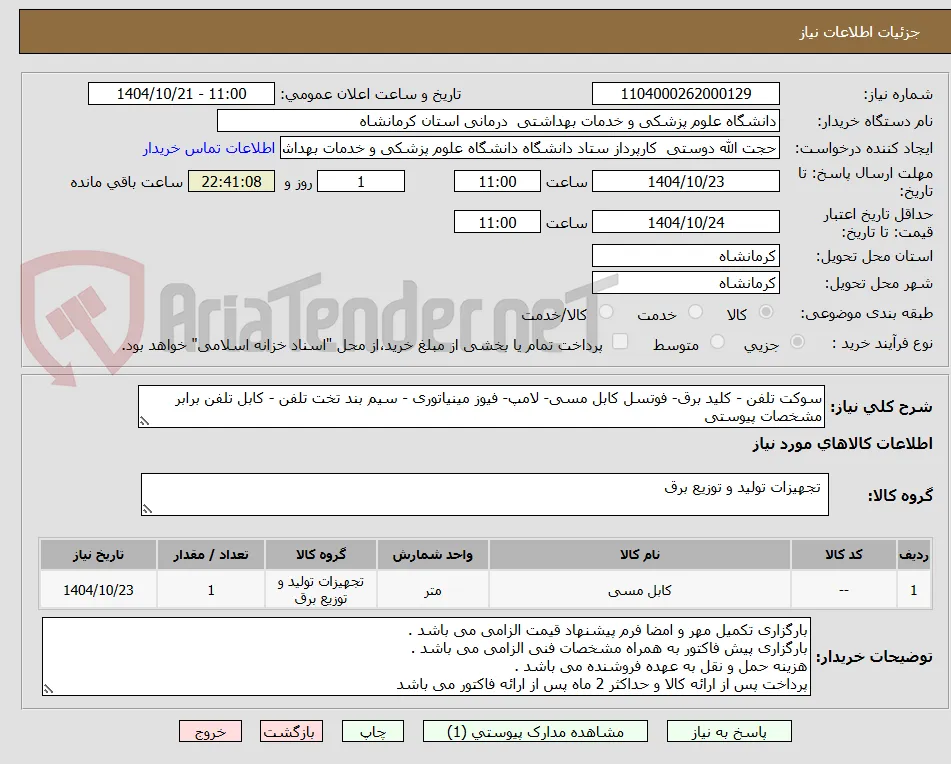This screenshot has height=764, width=951.
Task: Click the اطلاعات کالاهای مورد نیاز section heading
Action: point(842,444)
